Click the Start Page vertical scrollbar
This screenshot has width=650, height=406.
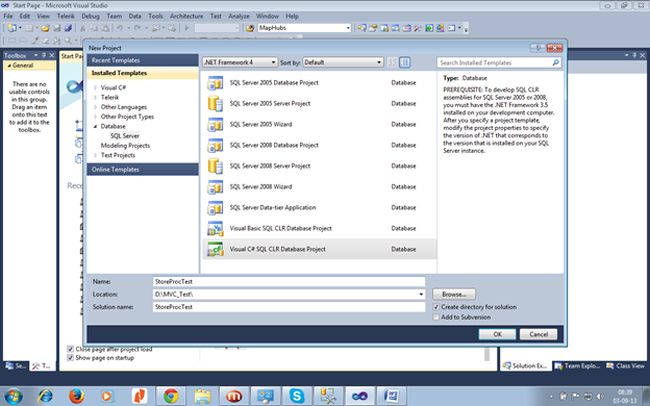pos(487,355)
